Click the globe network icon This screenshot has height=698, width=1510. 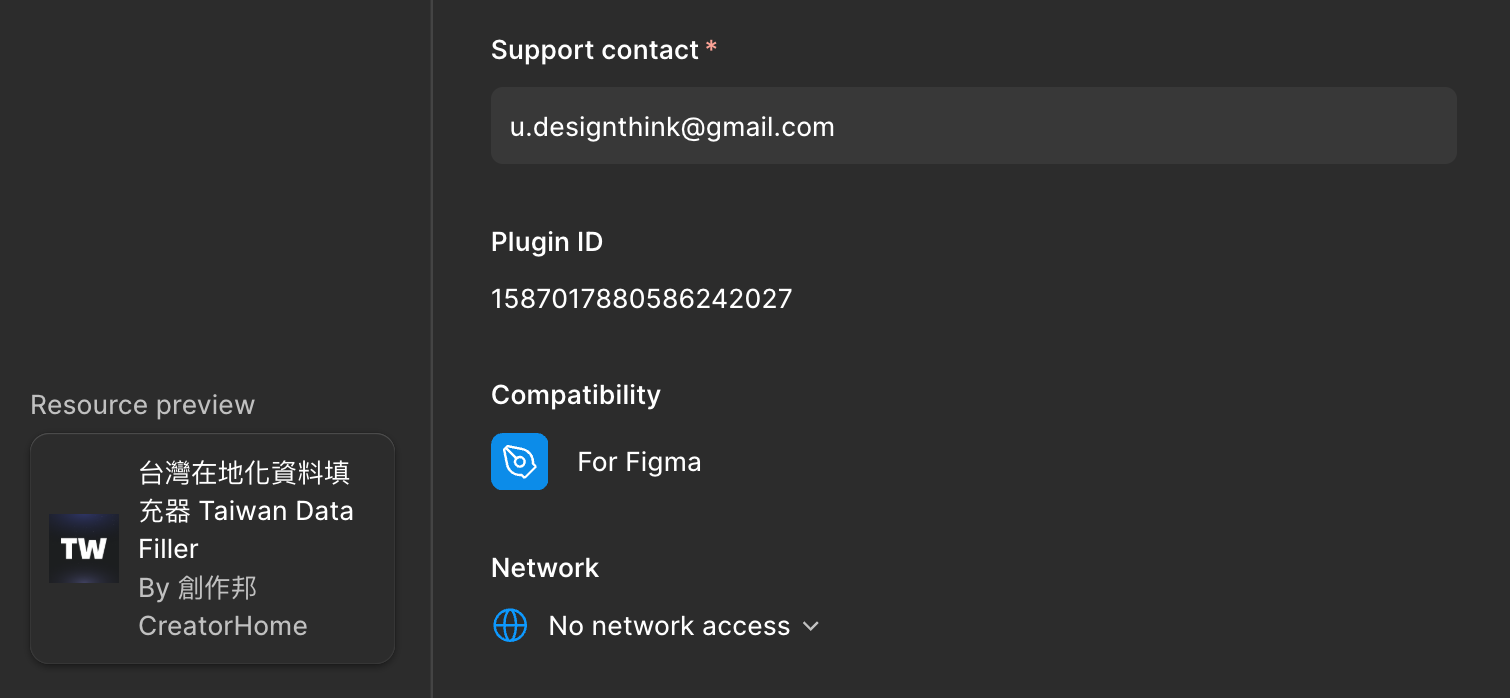[510, 626]
